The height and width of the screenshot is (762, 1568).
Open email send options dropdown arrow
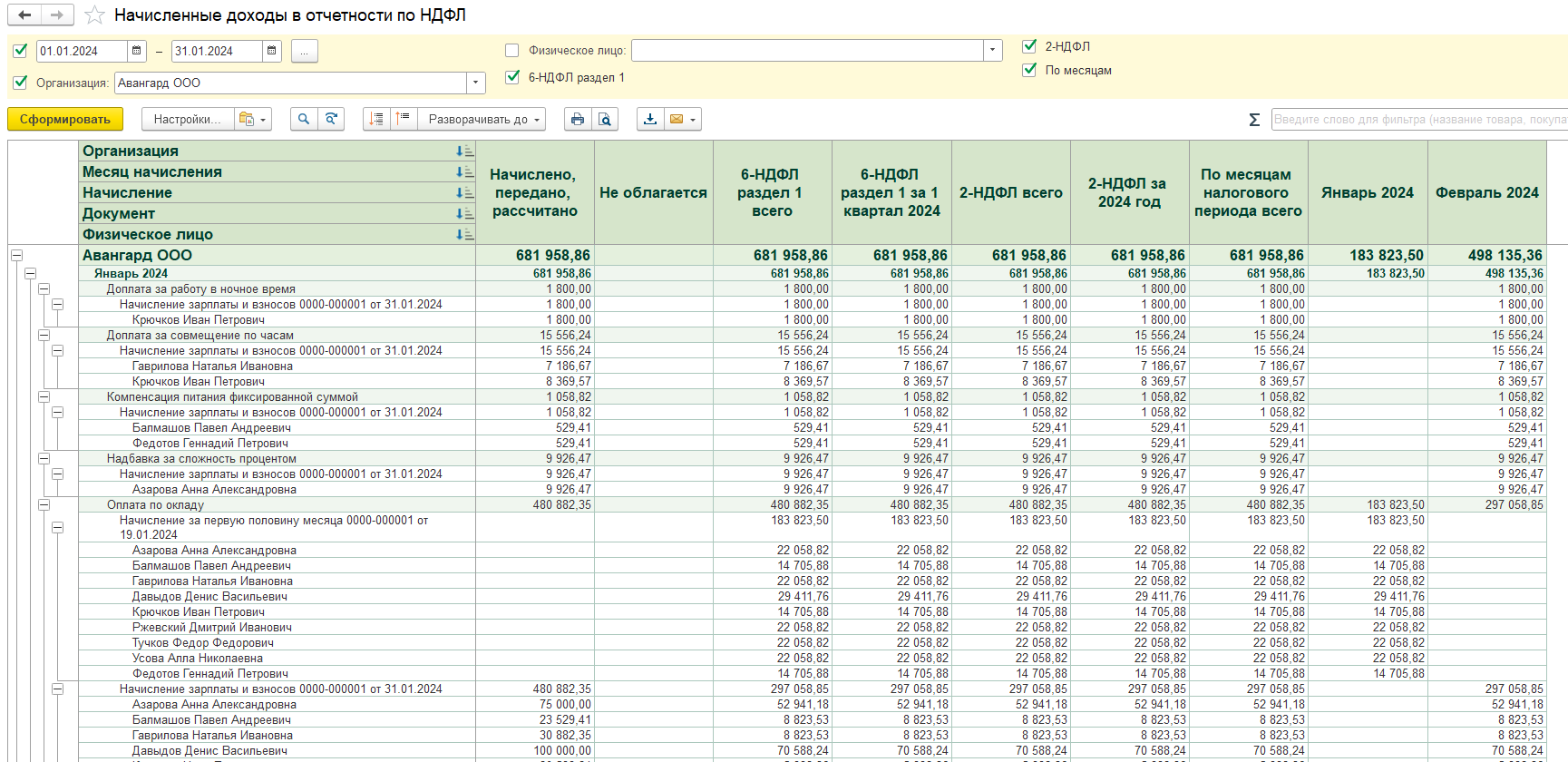pos(694,120)
